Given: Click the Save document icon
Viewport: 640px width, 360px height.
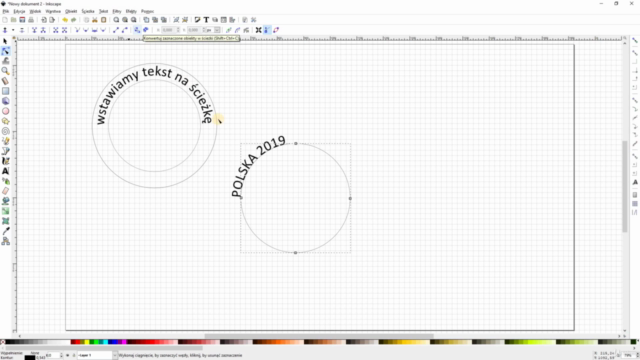Looking at the screenshot, I should click(22, 20).
